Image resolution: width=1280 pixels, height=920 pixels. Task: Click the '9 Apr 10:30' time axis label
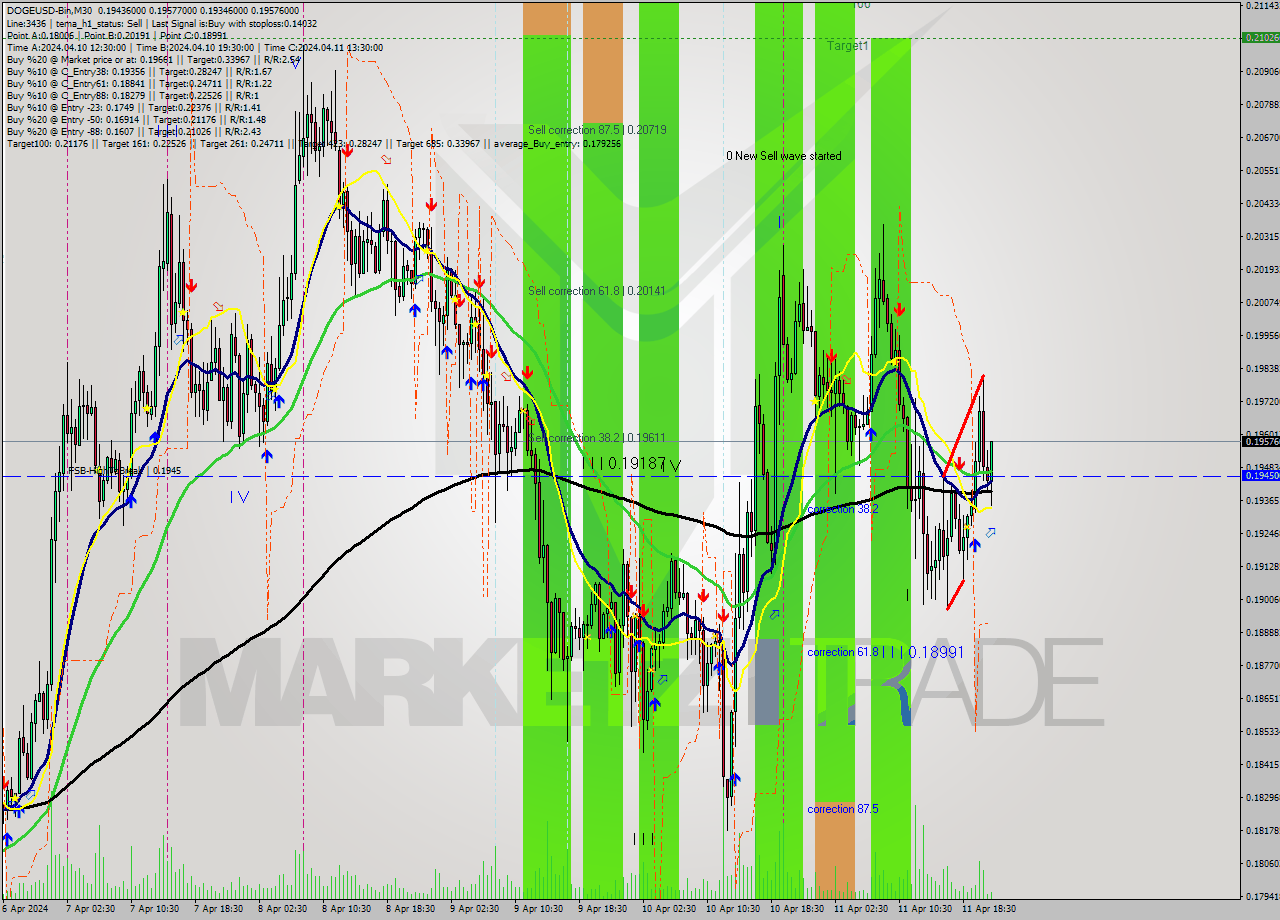[539, 909]
